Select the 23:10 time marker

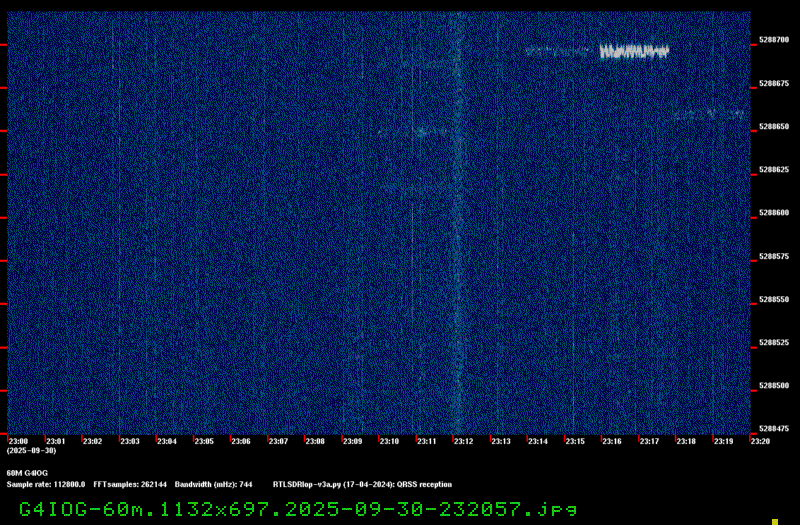click(x=389, y=441)
